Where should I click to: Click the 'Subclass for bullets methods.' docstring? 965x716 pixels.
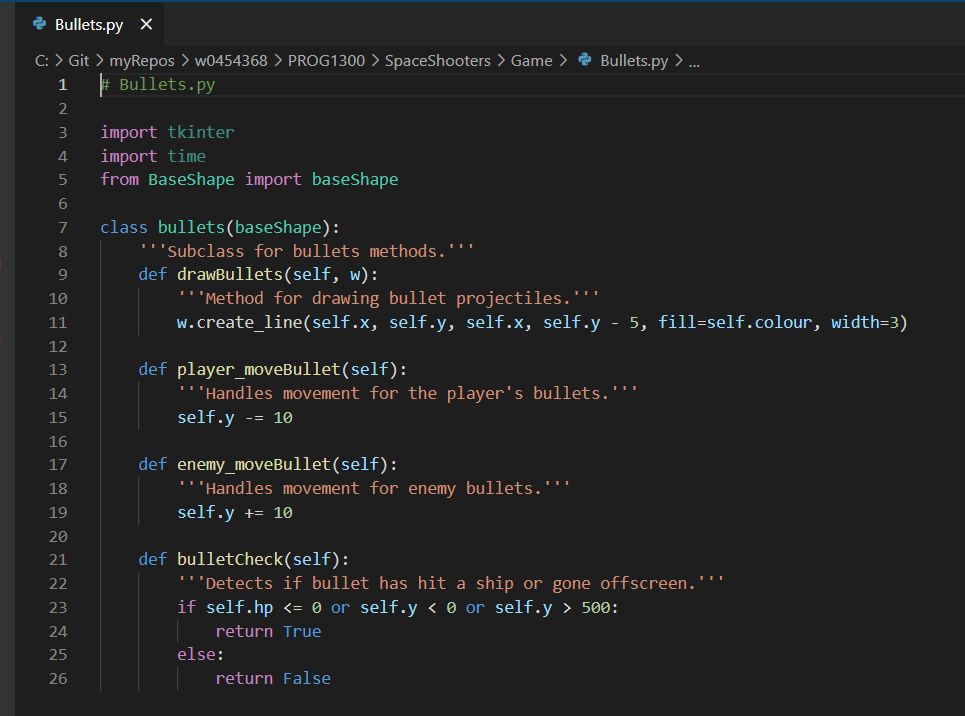[x=306, y=251]
